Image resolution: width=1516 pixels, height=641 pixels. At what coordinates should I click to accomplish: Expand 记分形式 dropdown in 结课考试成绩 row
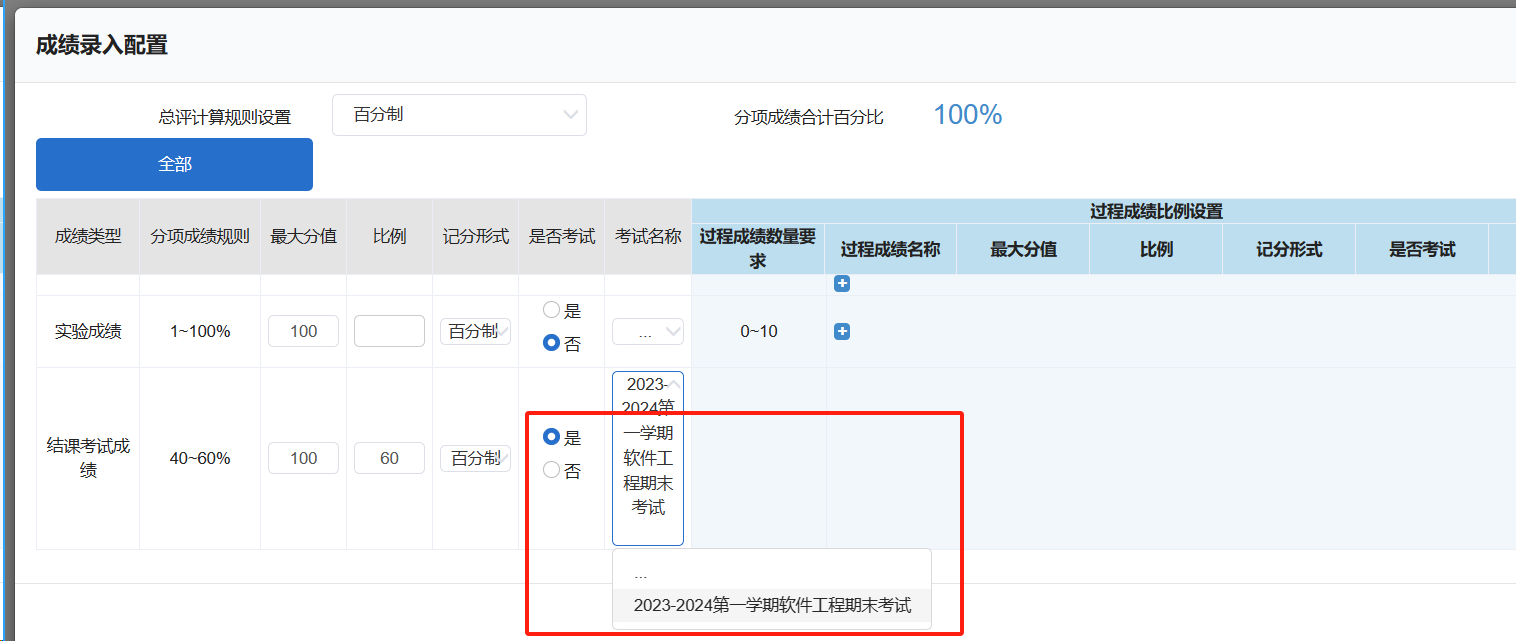pyautogui.click(x=475, y=458)
